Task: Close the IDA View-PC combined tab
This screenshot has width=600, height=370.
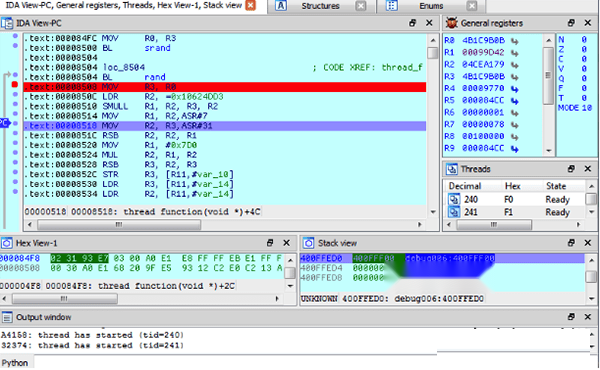Action: tap(251, 5)
